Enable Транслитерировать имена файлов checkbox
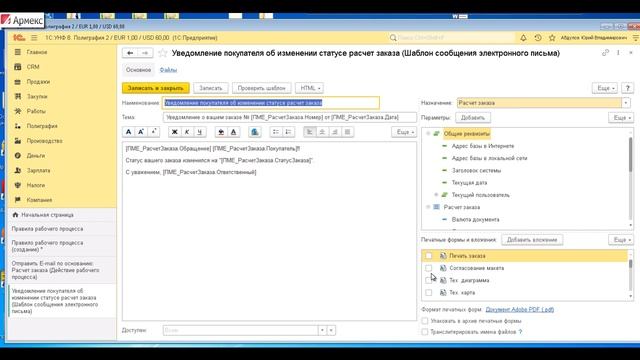This screenshot has width=640, height=360. [425, 332]
